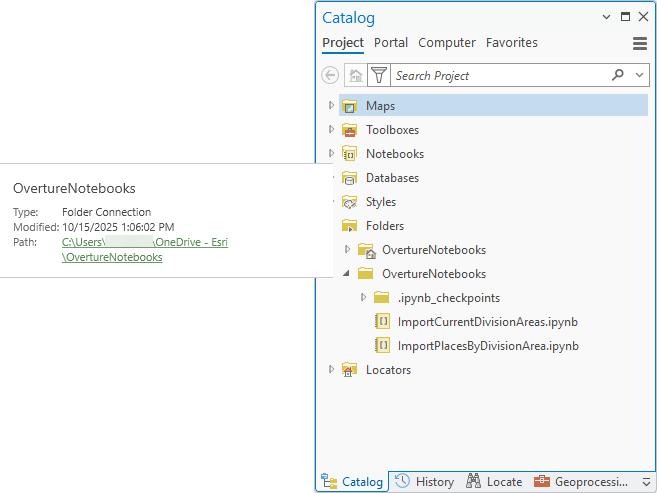The width and height of the screenshot is (657, 493).
Task: Select the Styles tree item
Action: pos(380,202)
